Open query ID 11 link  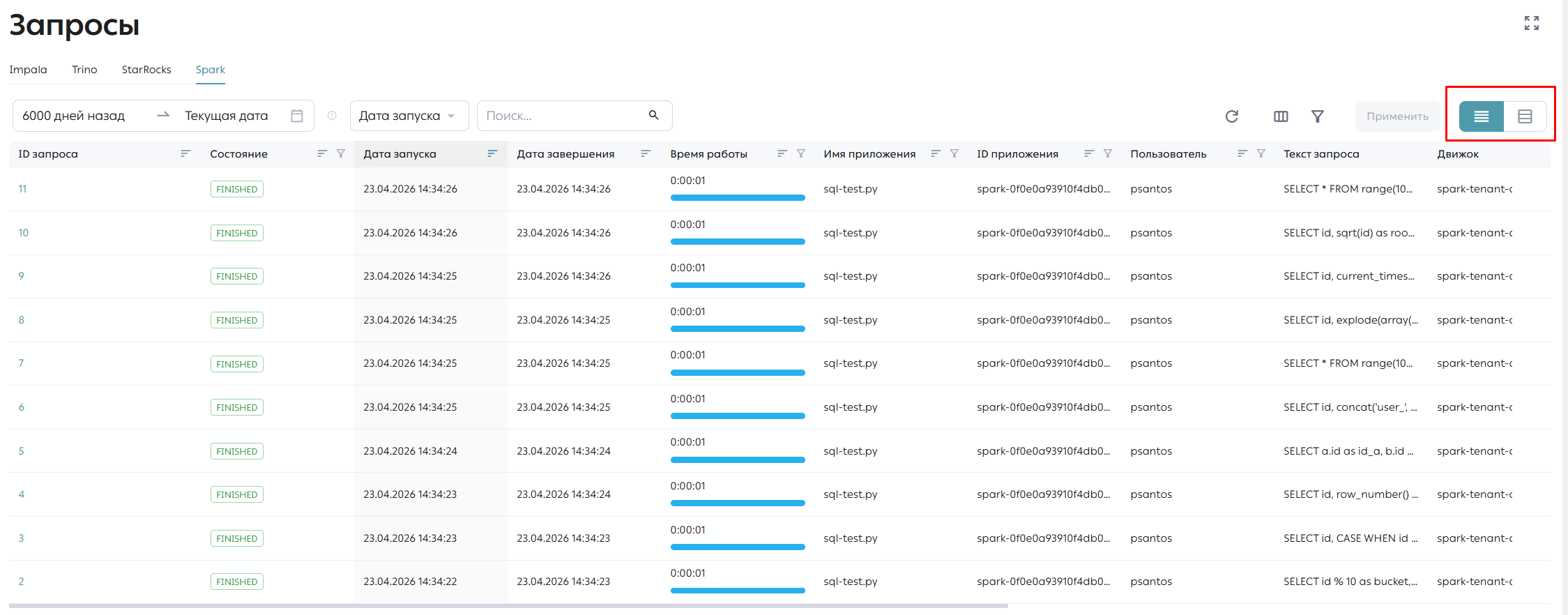coord(22,189)
